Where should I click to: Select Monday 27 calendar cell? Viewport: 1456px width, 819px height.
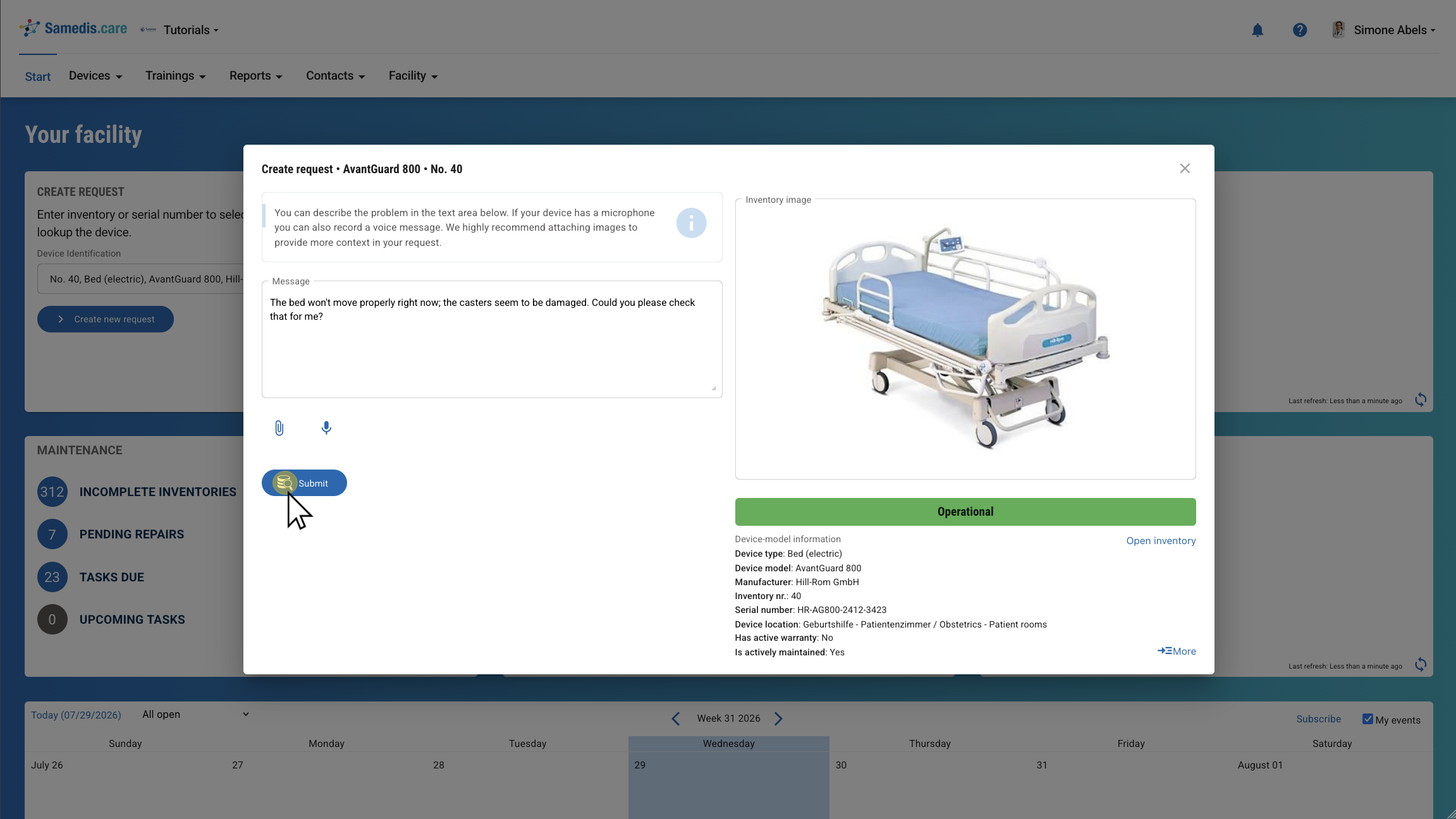pyautogui.click(x=326, y=786)
